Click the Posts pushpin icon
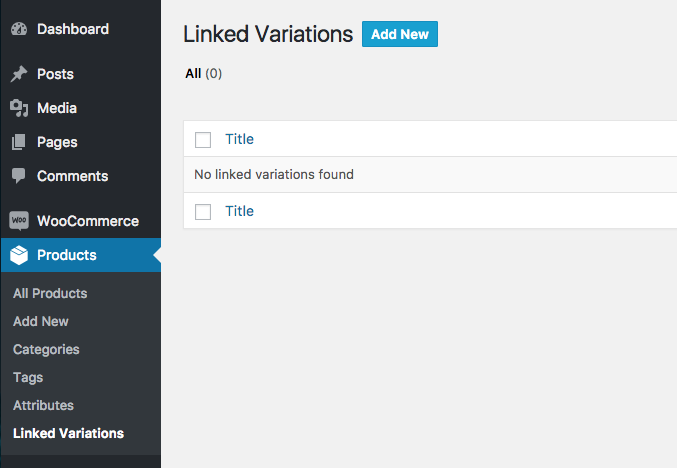This screenshot has width=677, height=468. click(19, 74)
